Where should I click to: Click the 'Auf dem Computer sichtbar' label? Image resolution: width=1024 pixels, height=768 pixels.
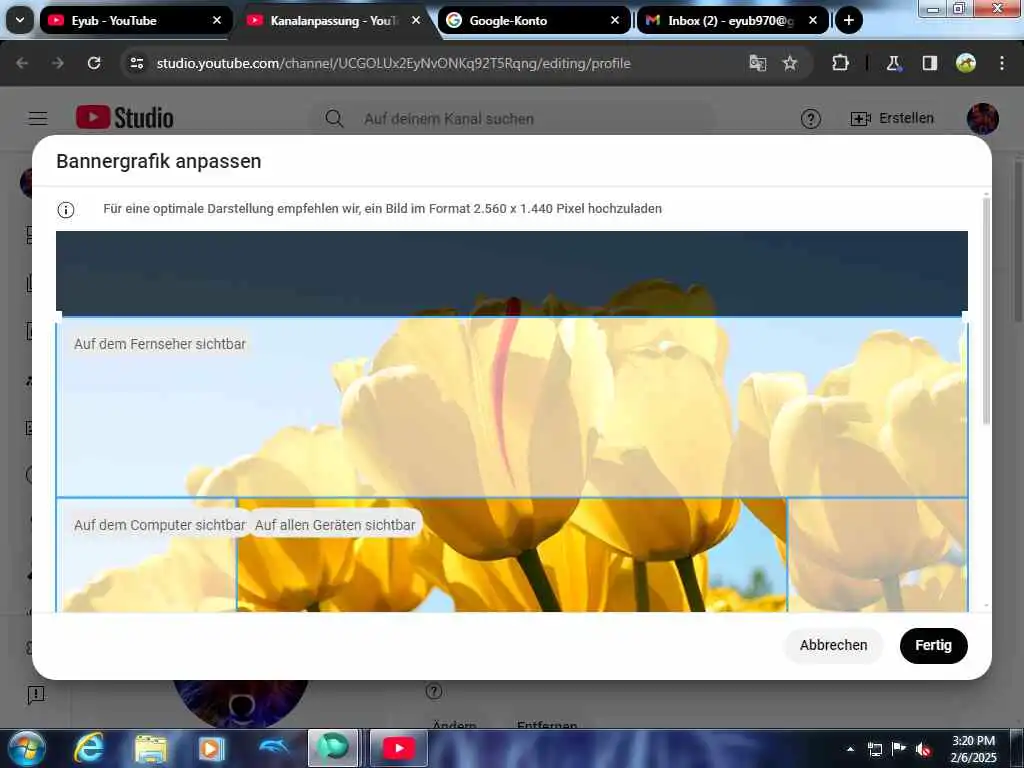160,525
